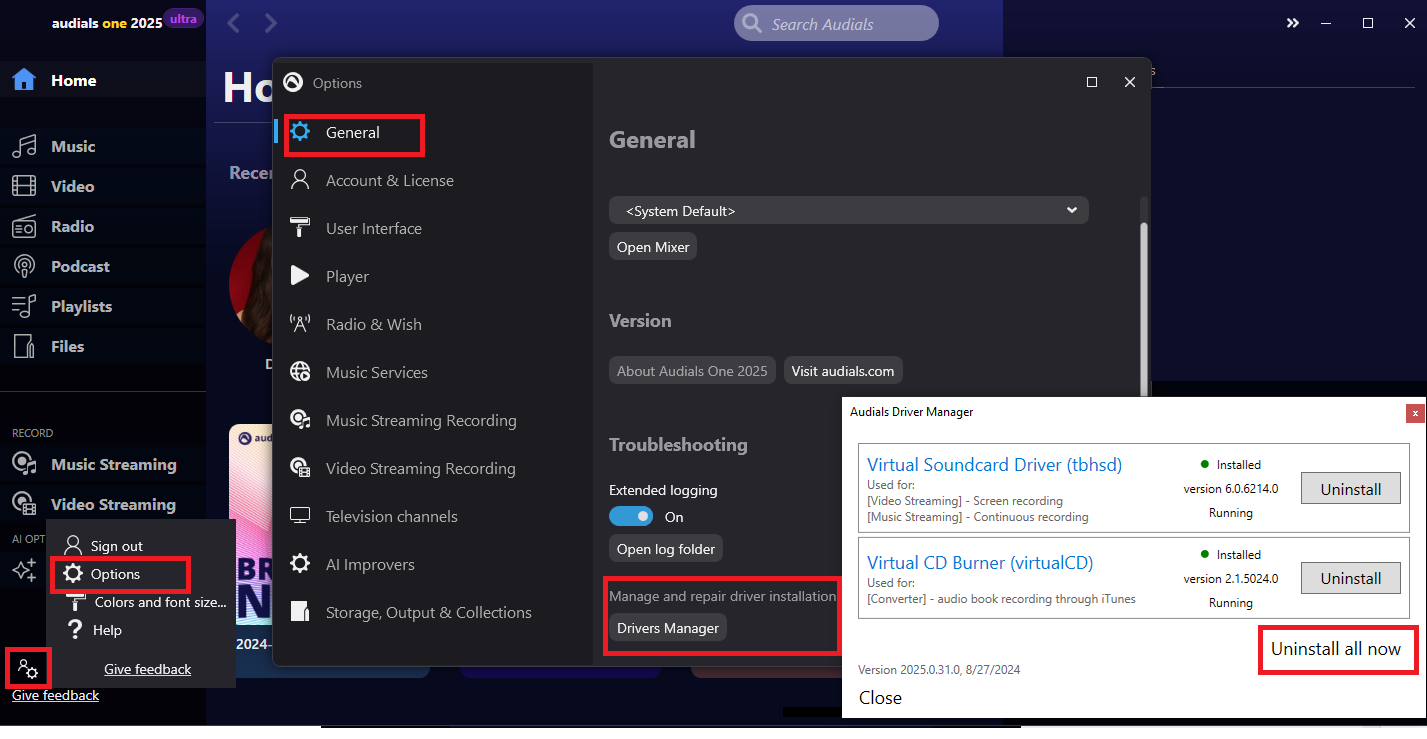
Task: Click Give feedback link at sidebar bottom
Action: 55,695
